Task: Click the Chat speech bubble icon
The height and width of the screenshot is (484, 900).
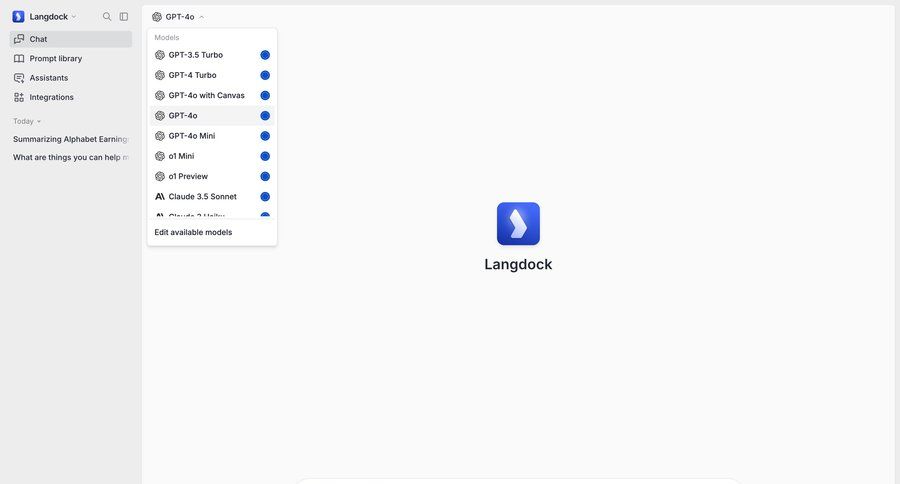Action: pyautogui.click(x=19, y=39)
